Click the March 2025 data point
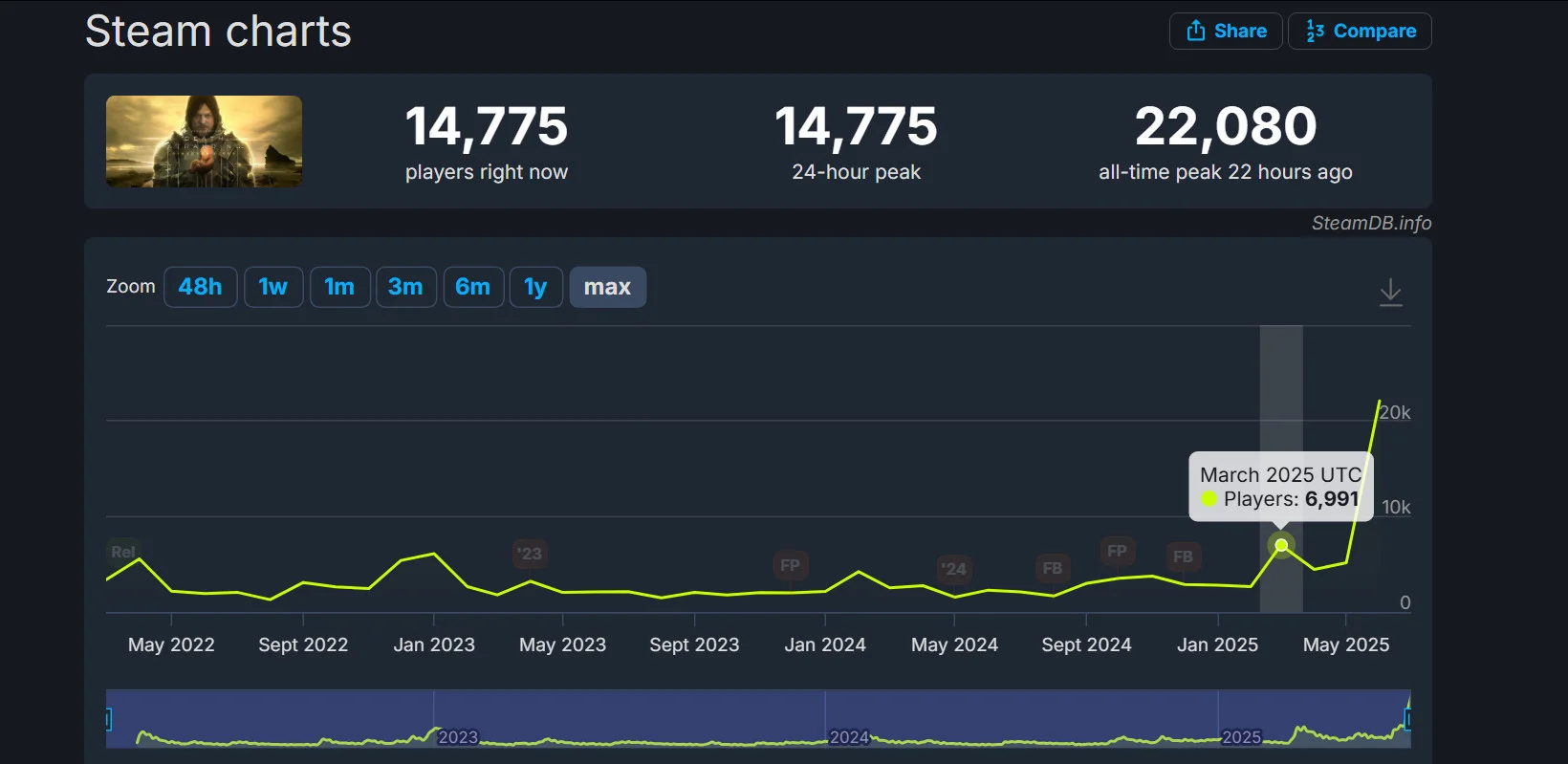Viewport: 1568px width, 764px height. point(1281,545)
